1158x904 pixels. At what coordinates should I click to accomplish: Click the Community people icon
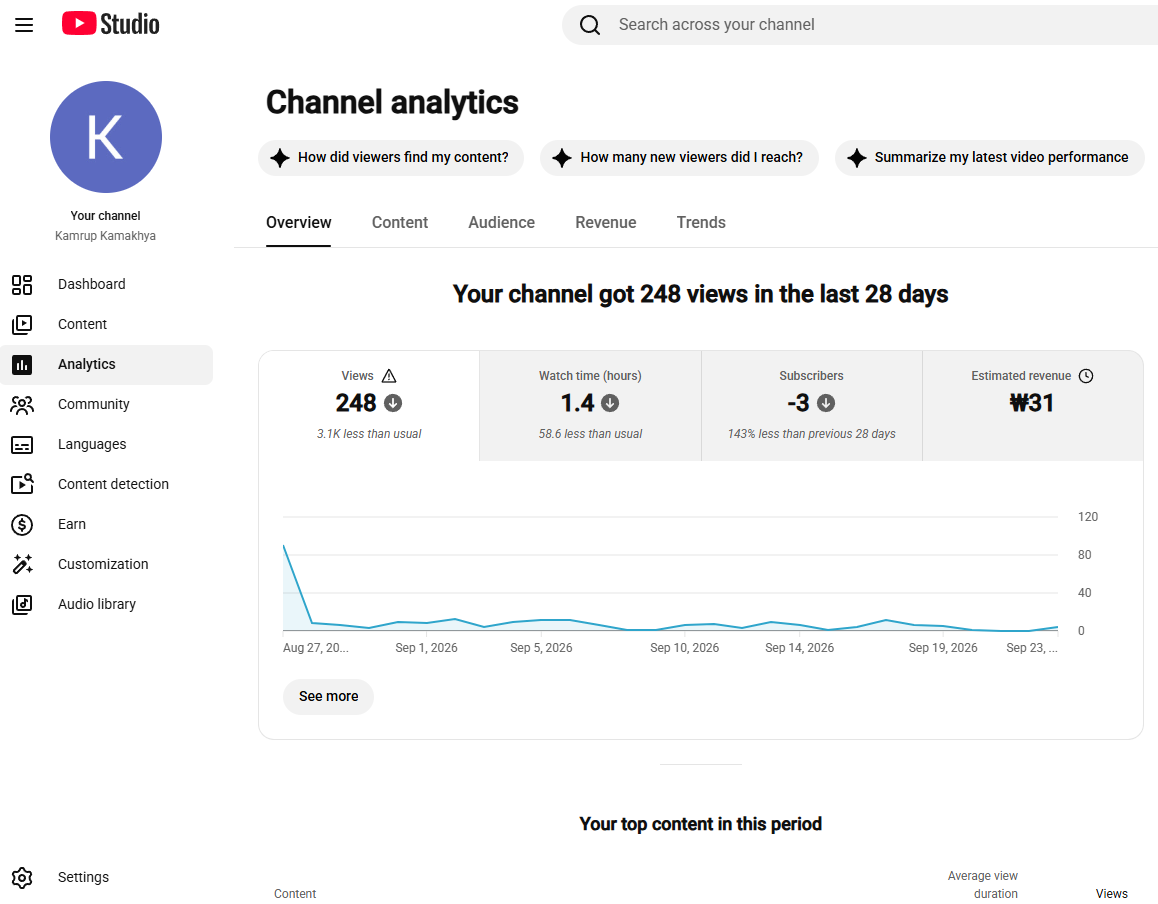point(22,405)
